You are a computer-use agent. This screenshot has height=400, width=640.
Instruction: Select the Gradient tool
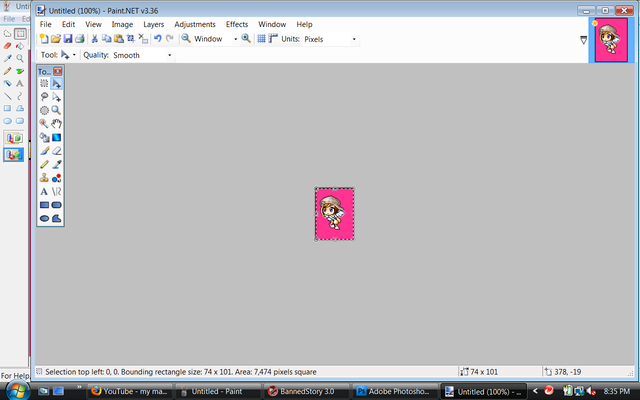tap(56, 138)
